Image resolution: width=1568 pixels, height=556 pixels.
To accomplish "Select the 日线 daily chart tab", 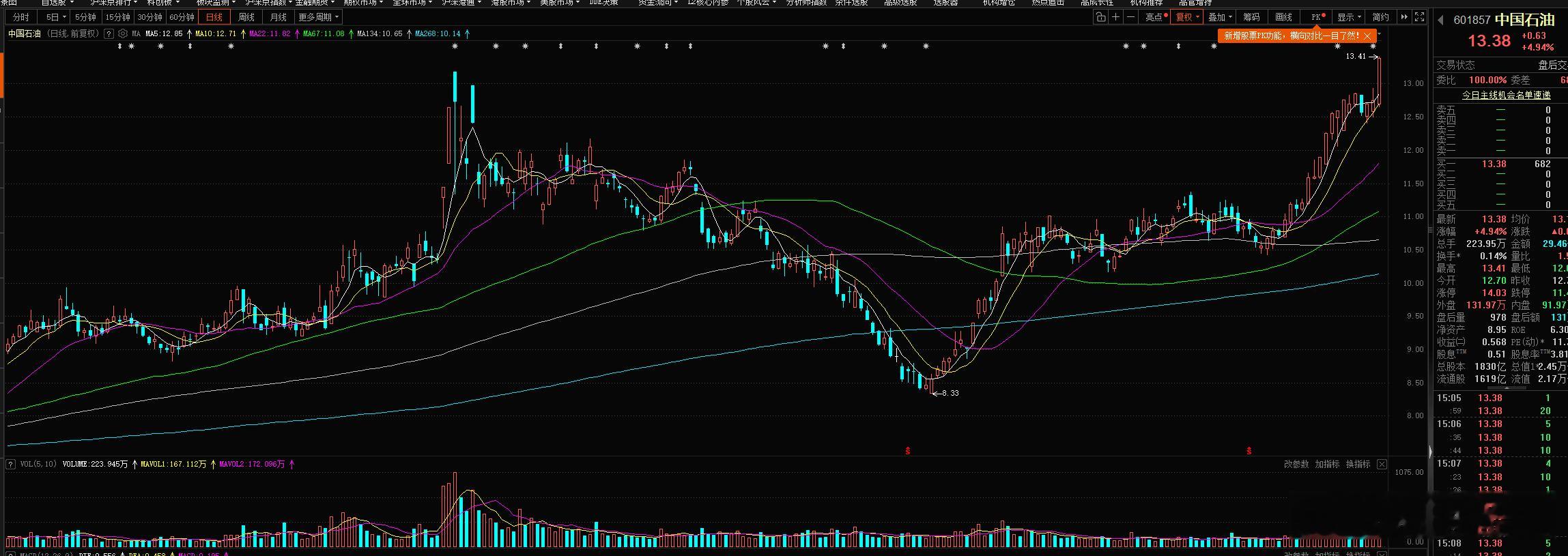I will (x=214, y=17).
